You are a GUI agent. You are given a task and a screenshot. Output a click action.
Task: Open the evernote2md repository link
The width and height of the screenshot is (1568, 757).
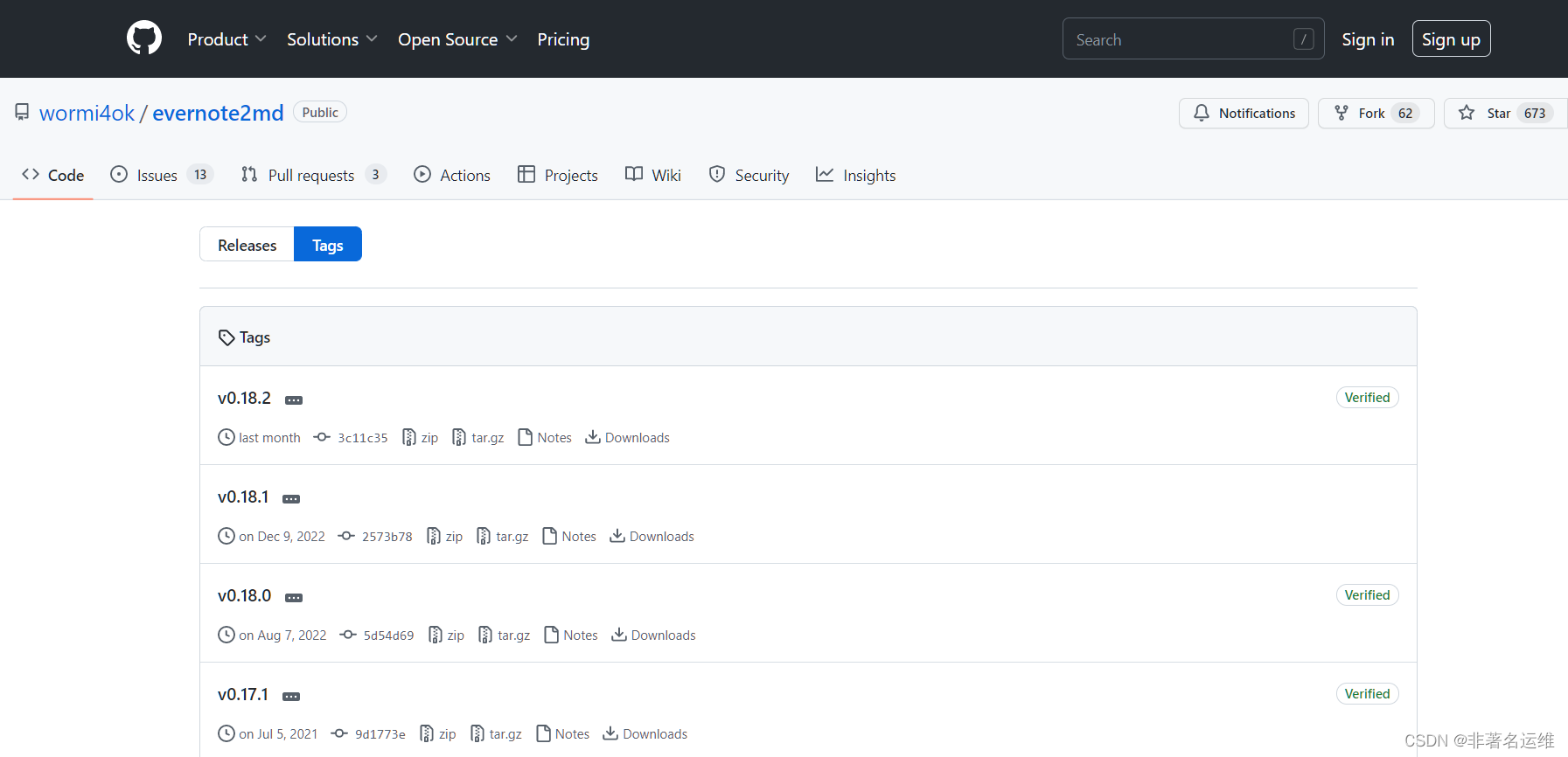(x=218, y=113)
